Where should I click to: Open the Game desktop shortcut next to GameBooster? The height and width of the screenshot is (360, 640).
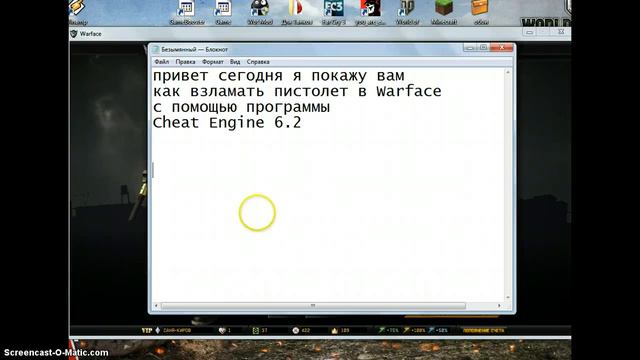point(223,9)
